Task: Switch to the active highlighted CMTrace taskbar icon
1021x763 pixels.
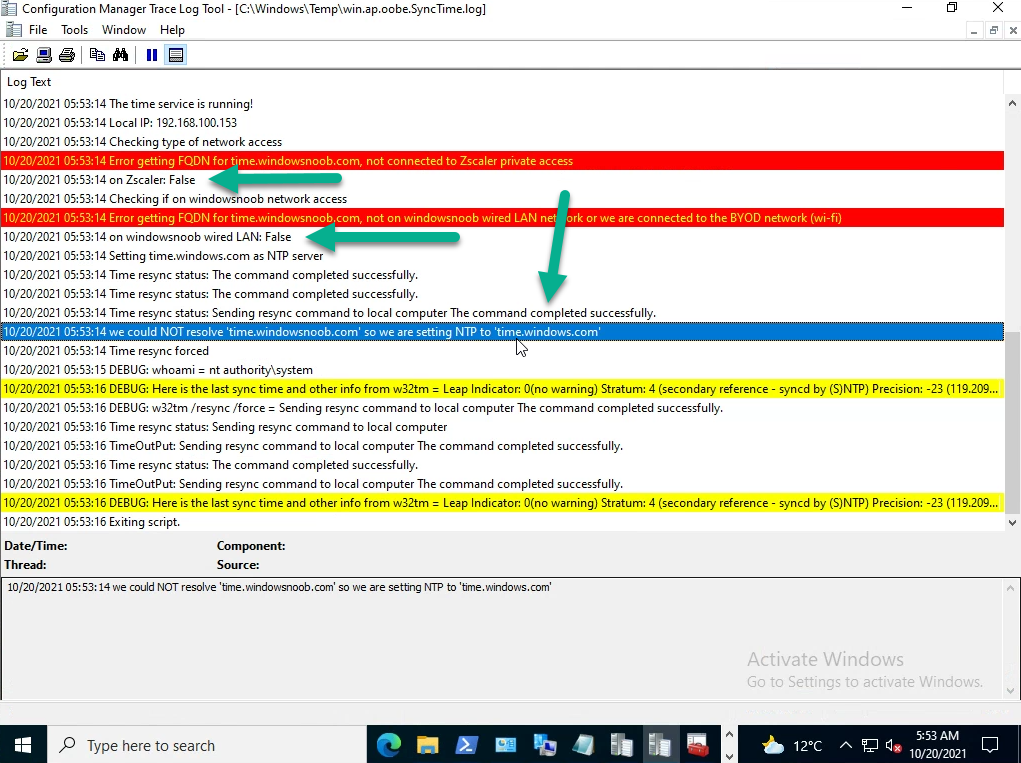Action: tap(660, 745)
